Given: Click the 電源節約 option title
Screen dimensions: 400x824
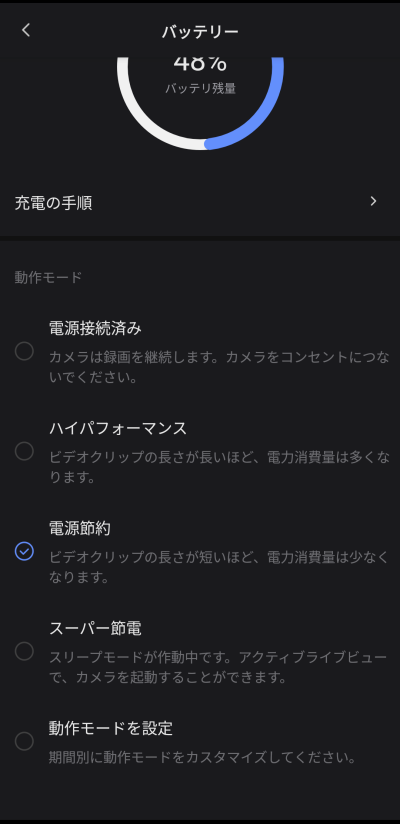Looking at the screenshot, I should pyautogui.click(x=80, y=529).
